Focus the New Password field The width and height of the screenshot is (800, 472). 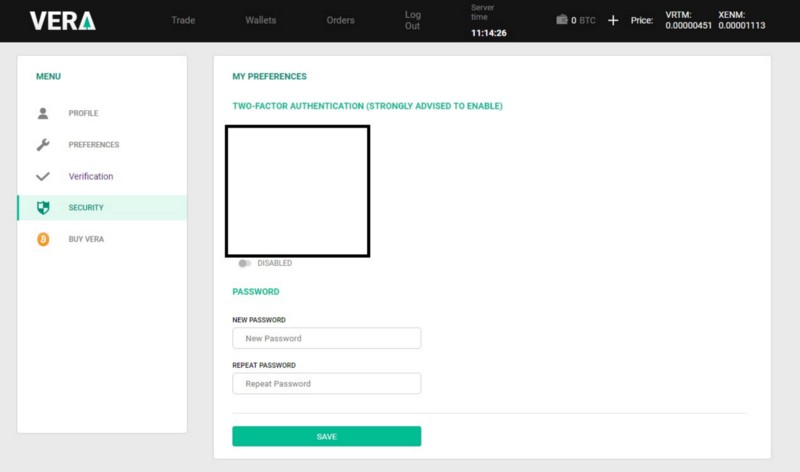click(x=327, y=338)
